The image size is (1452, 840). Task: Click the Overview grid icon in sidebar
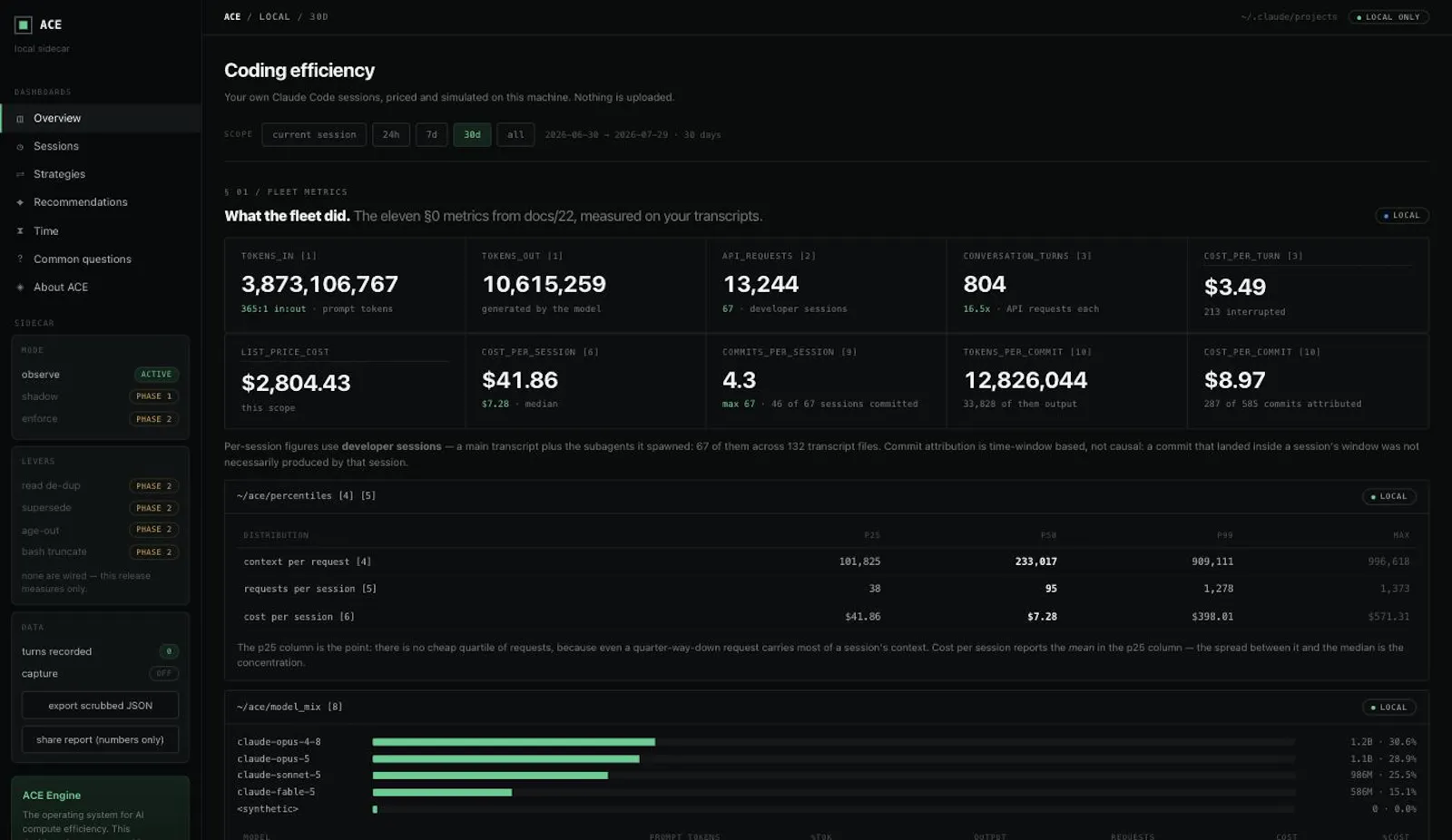(20, 119)
